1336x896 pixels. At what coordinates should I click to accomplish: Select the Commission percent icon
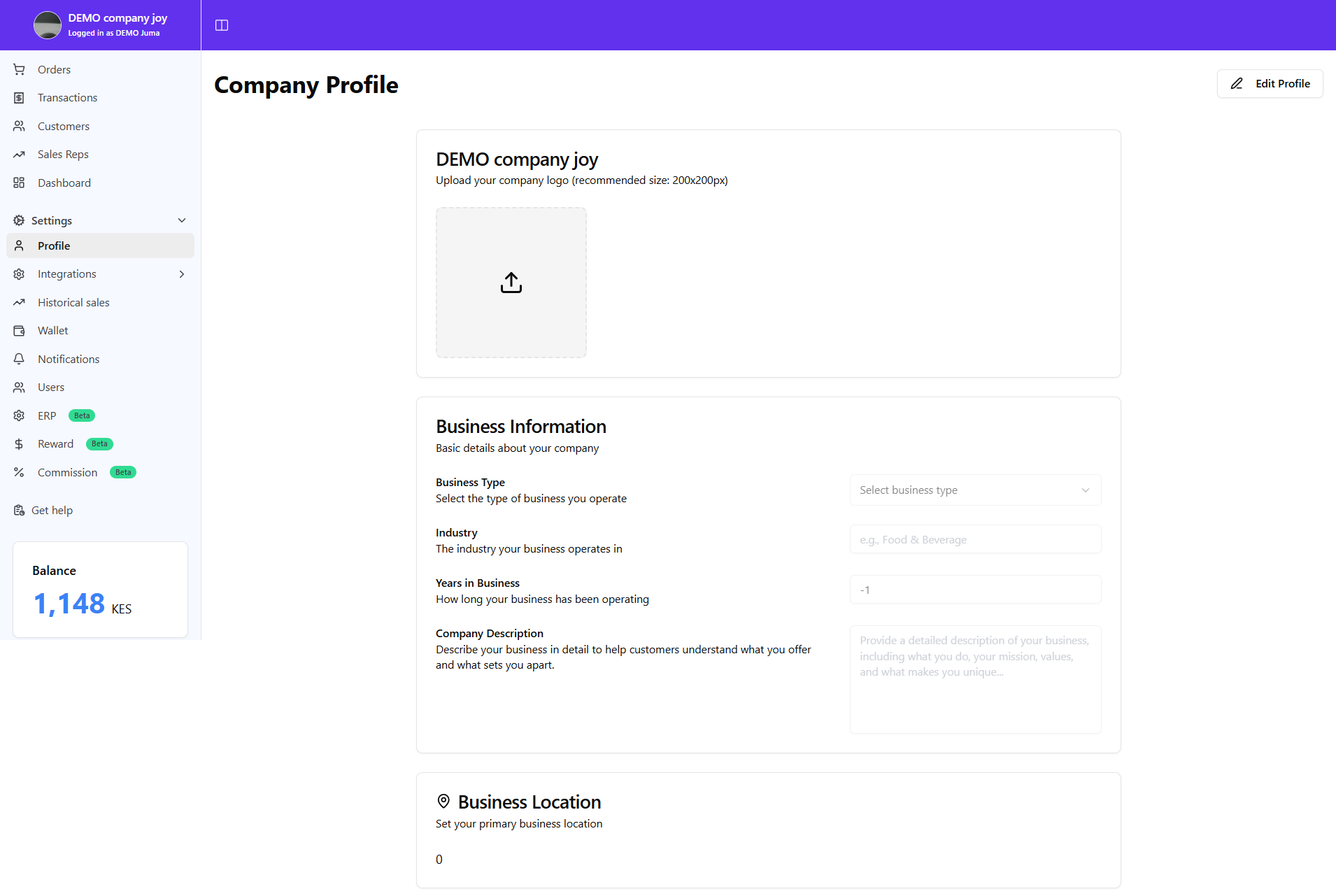(x=19, y=472)
